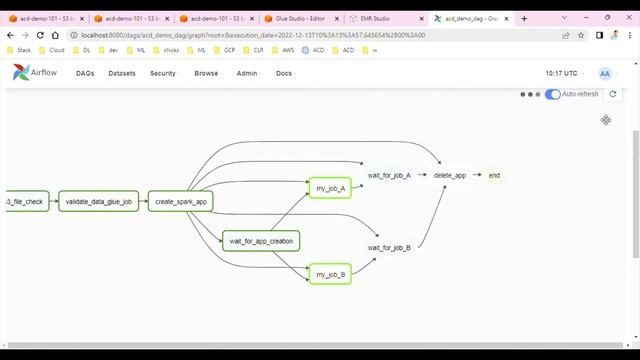
Task: Expand the Security dropdown menu
Action: coord(164,73)
